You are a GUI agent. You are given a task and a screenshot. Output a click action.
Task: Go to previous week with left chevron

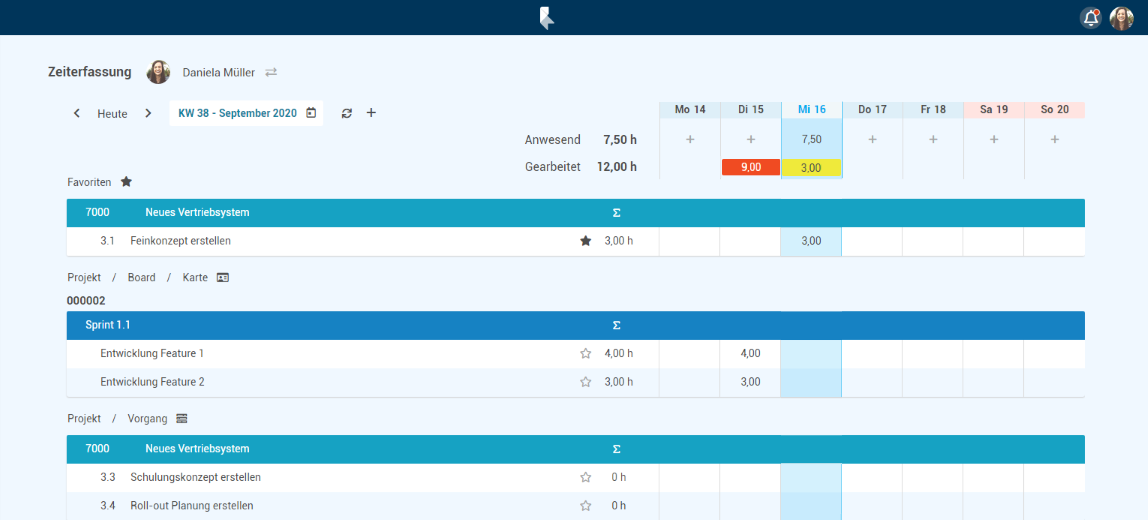point(77,113)
